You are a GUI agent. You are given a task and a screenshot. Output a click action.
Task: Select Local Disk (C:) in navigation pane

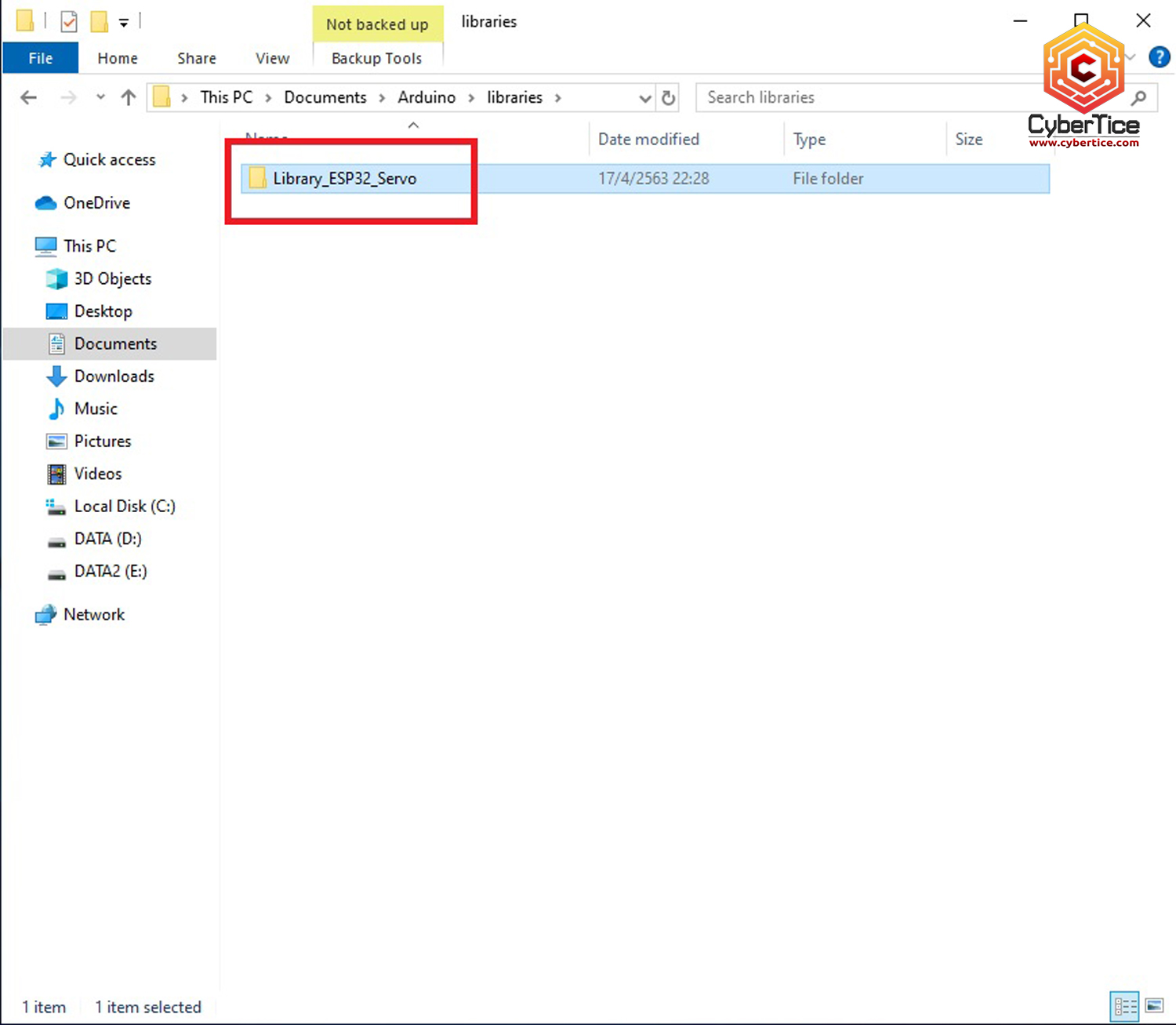124,507
